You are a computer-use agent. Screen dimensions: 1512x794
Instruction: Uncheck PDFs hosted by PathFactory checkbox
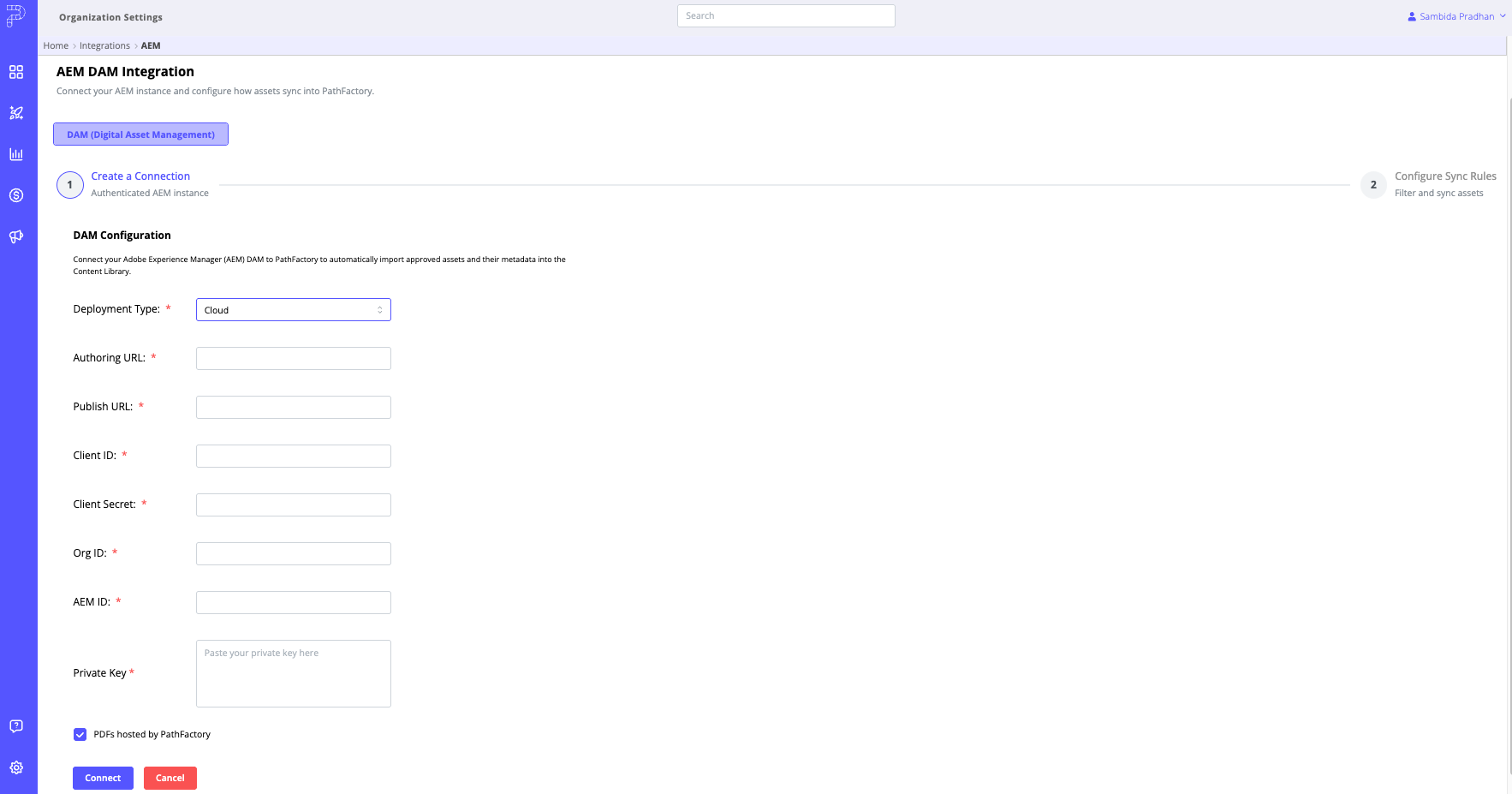(x=80, y=734)
